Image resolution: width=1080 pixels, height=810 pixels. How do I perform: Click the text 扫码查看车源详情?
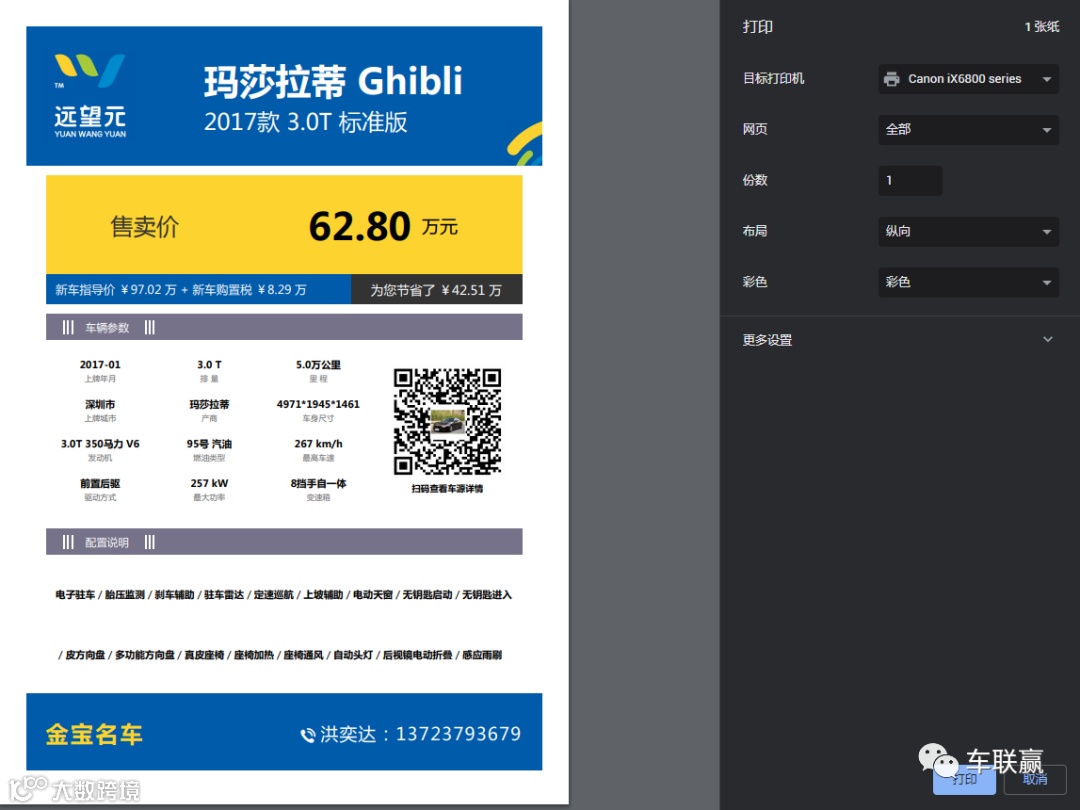click(447, 488)
